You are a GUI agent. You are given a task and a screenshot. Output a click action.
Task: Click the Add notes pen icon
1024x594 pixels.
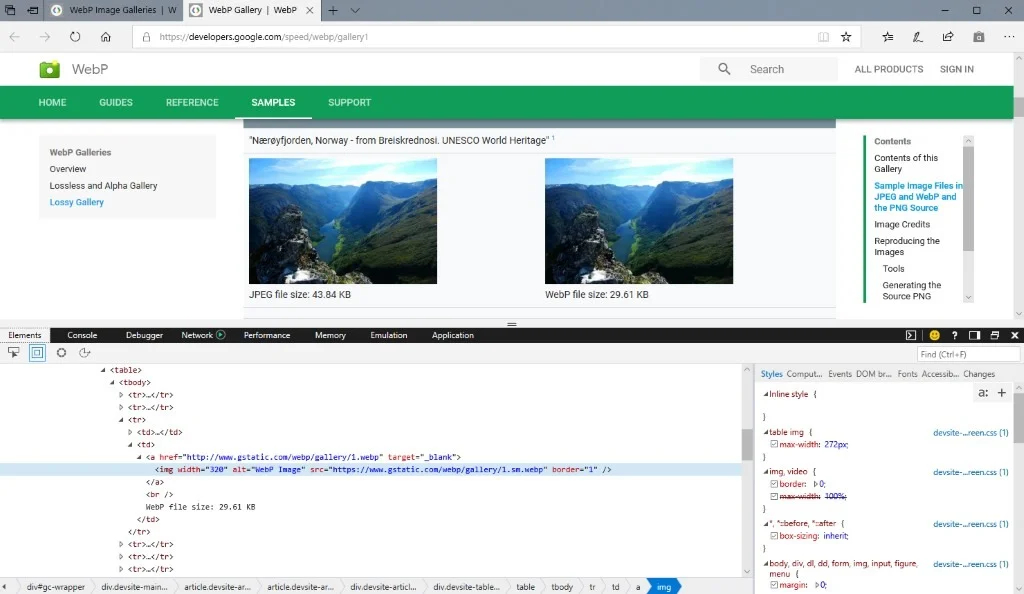918,37
